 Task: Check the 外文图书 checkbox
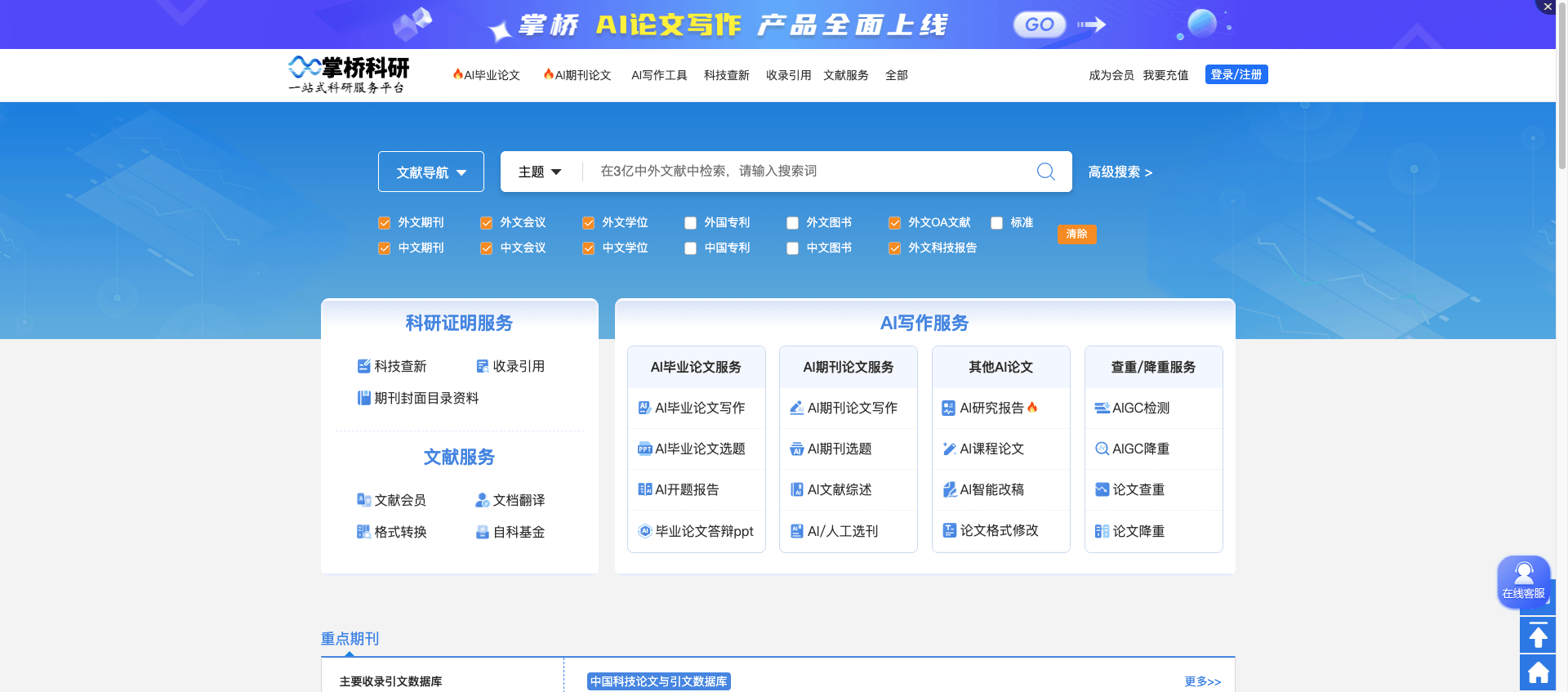(x=792, y=223)
